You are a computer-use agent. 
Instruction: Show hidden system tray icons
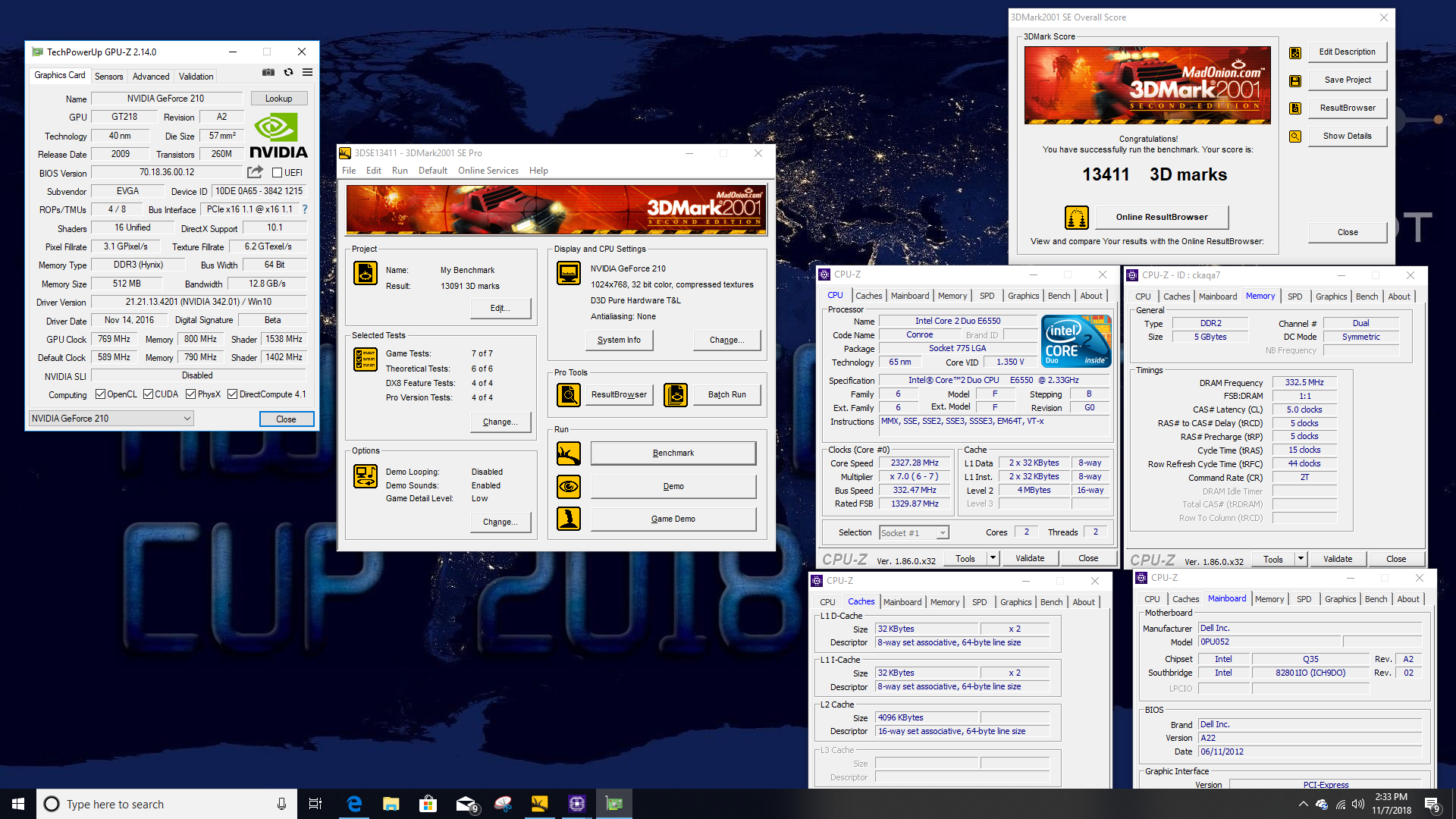(1303, 804)
